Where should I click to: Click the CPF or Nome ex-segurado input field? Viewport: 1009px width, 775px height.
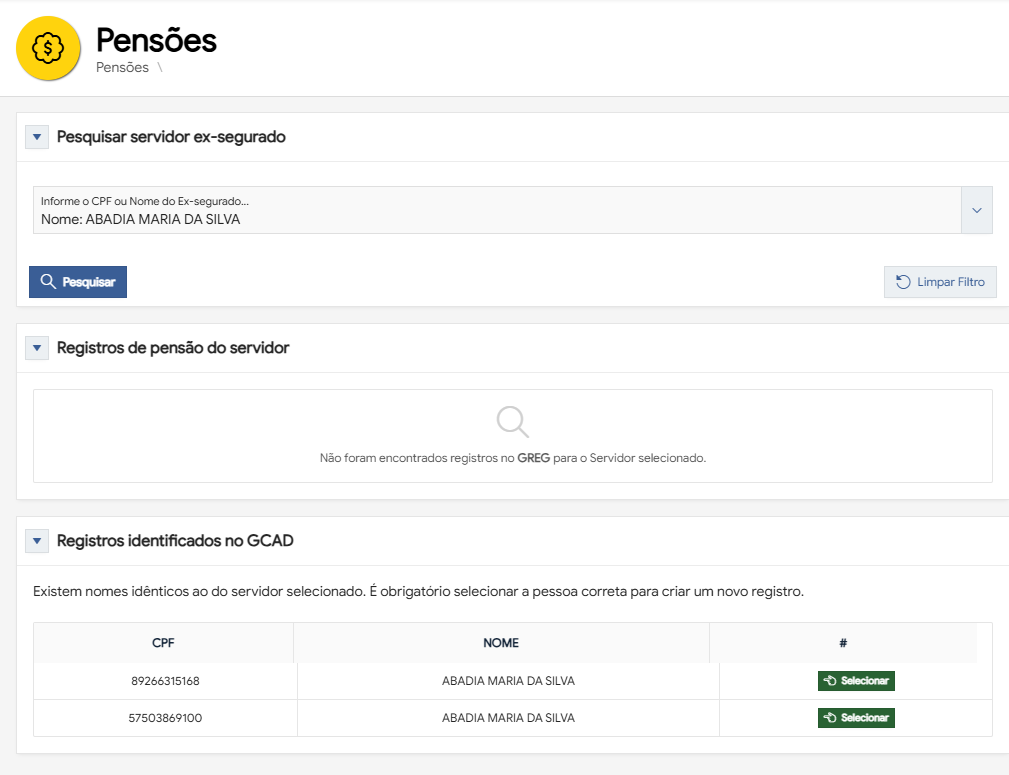(x=497, y=210)
